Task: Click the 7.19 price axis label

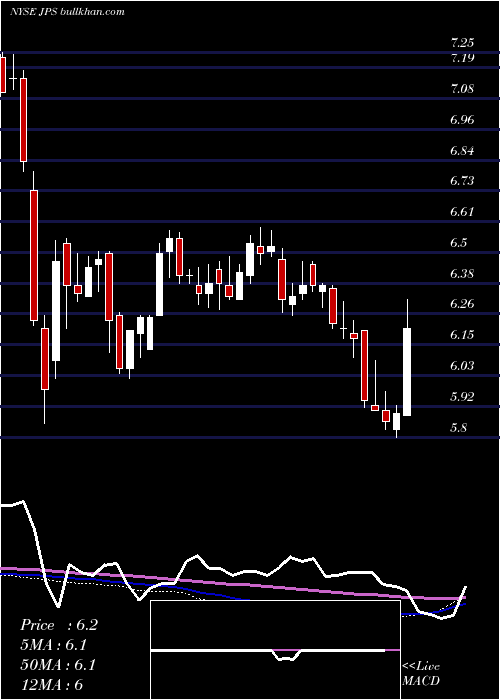Action: click(462, 58)
